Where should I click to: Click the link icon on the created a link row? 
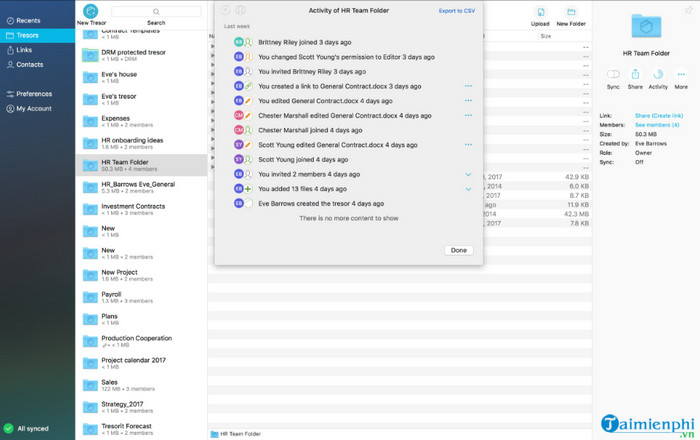coord(248,86)
